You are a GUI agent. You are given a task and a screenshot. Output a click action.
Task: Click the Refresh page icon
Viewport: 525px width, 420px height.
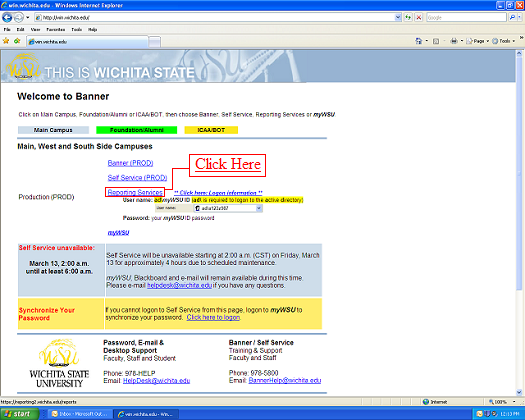click(408, 17)
